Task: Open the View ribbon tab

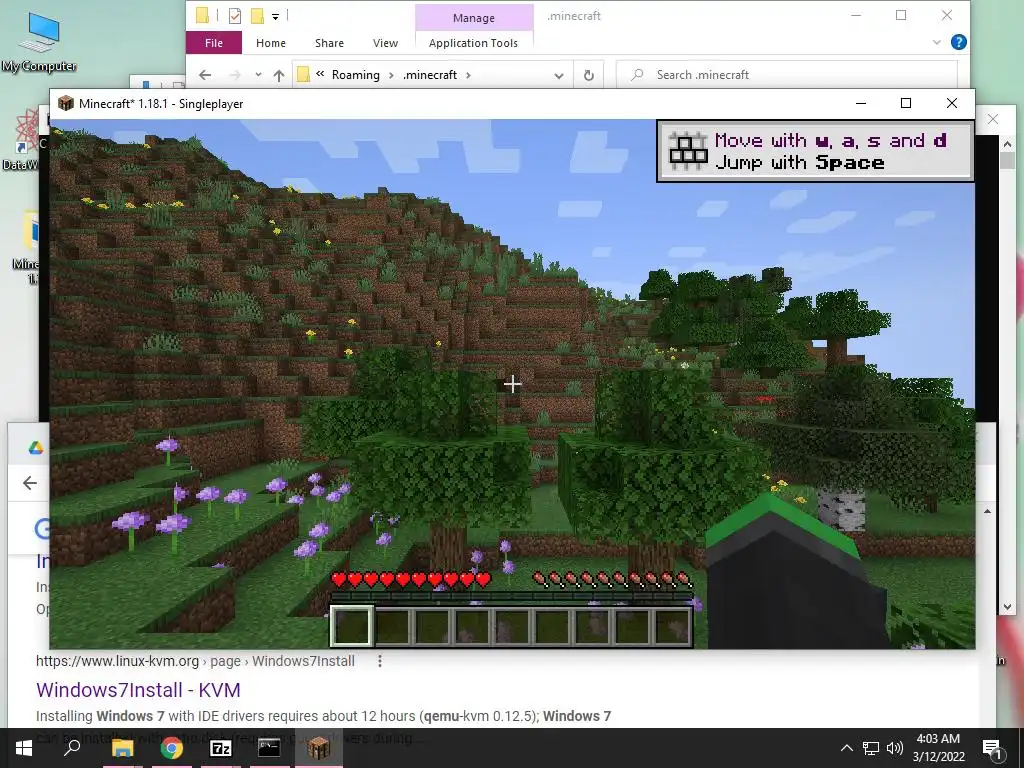Action: tap(385, 43)
